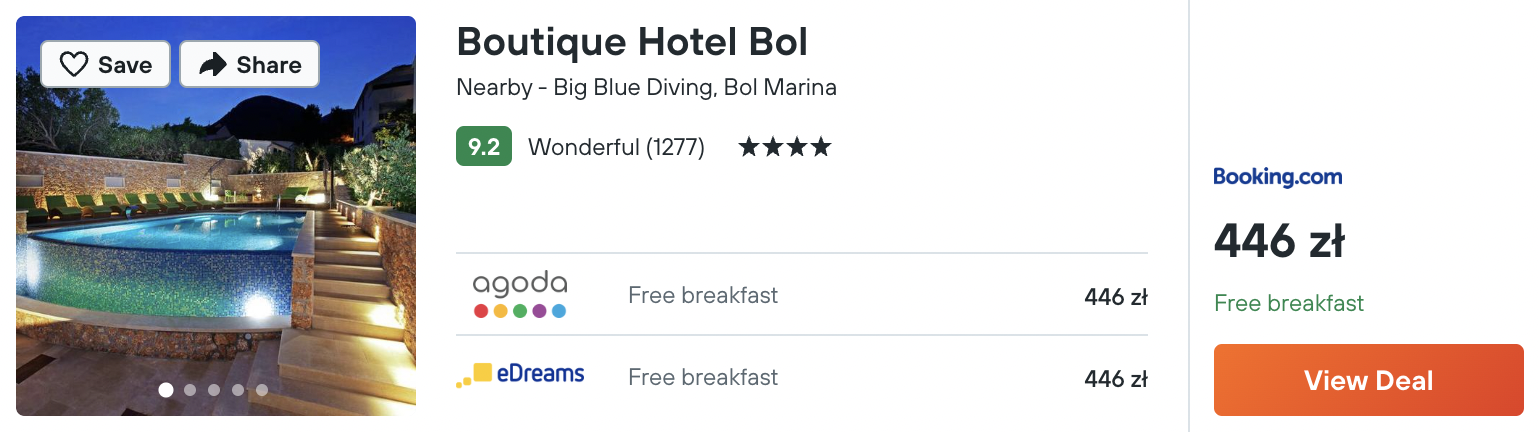Select the fifth carousel dot

click(x=262, y=390)
